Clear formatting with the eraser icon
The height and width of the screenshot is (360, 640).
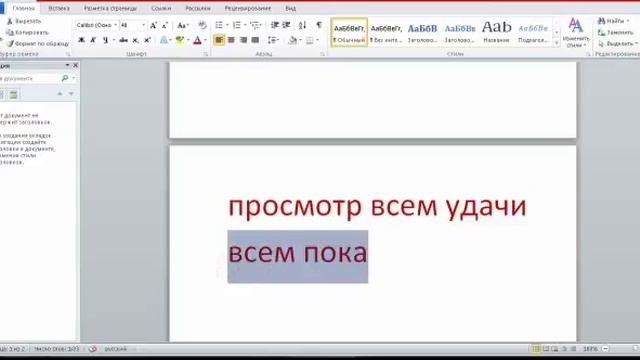[202, 25]
